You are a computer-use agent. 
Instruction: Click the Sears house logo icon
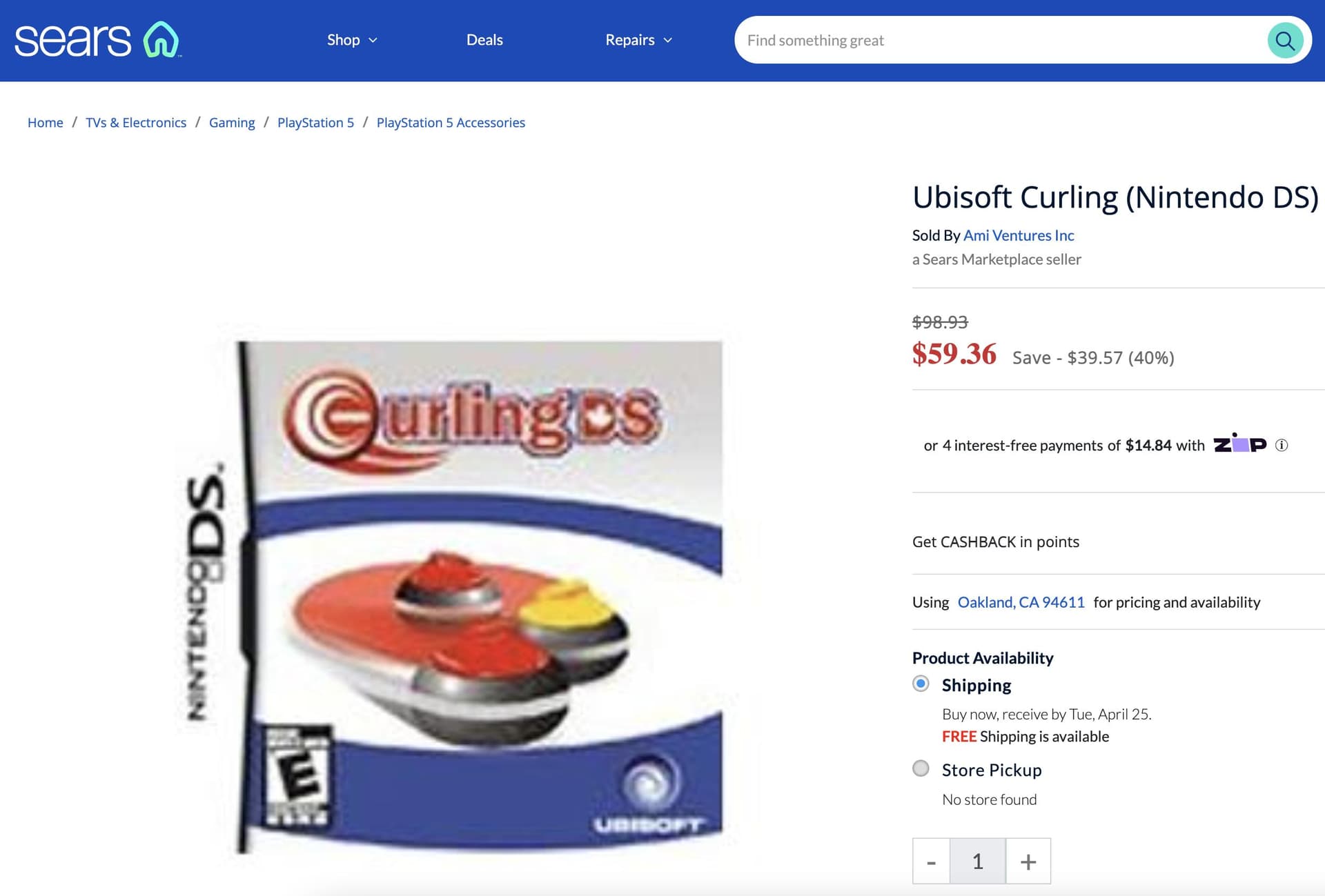[161, 39]
